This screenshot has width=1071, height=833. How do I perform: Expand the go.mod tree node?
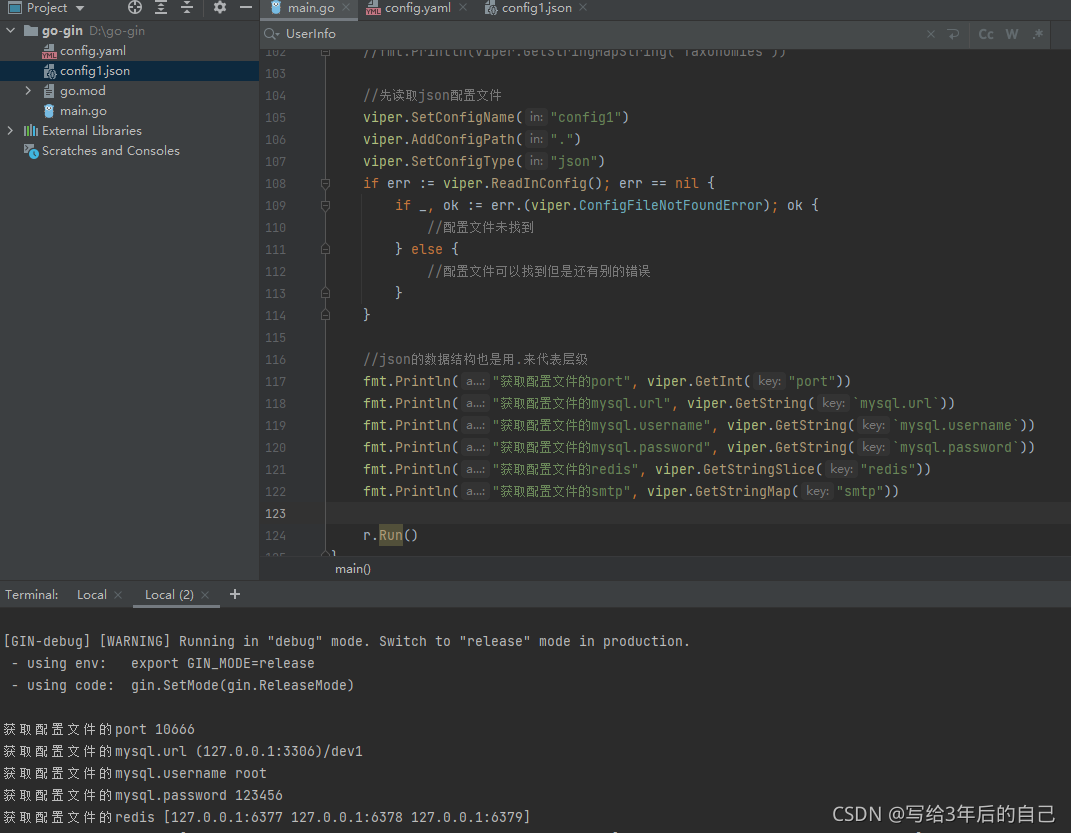tap(27, 91)
